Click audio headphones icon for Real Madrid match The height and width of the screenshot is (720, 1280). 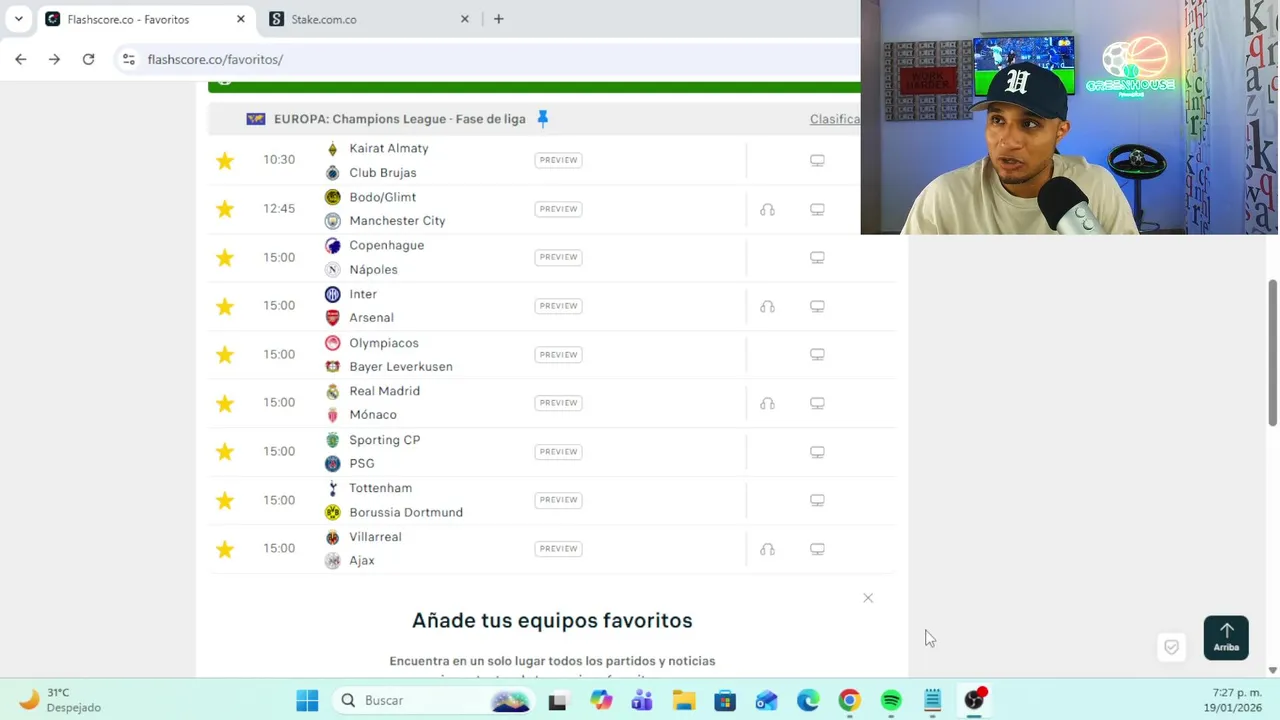[767, 404]
